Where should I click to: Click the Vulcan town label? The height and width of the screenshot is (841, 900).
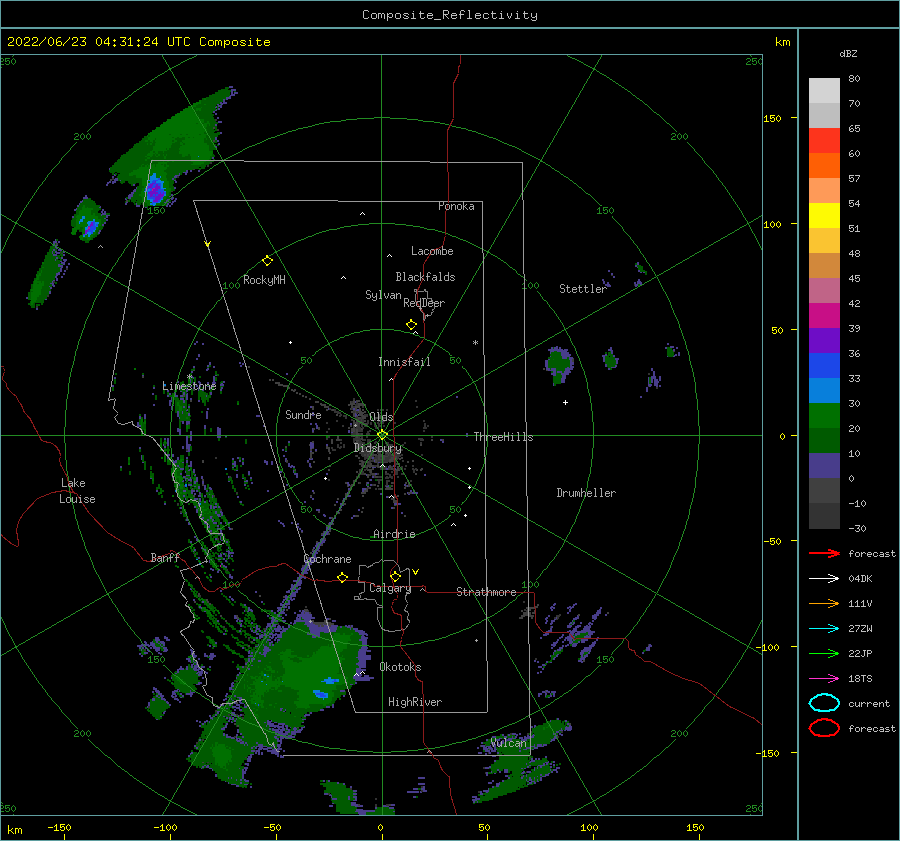click(509, 743)
